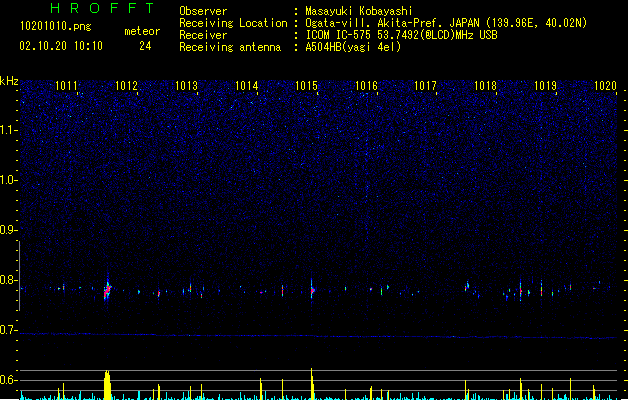Click the meteor echo just before 1018
Viewport: 629px width, 400px height.
467,286
